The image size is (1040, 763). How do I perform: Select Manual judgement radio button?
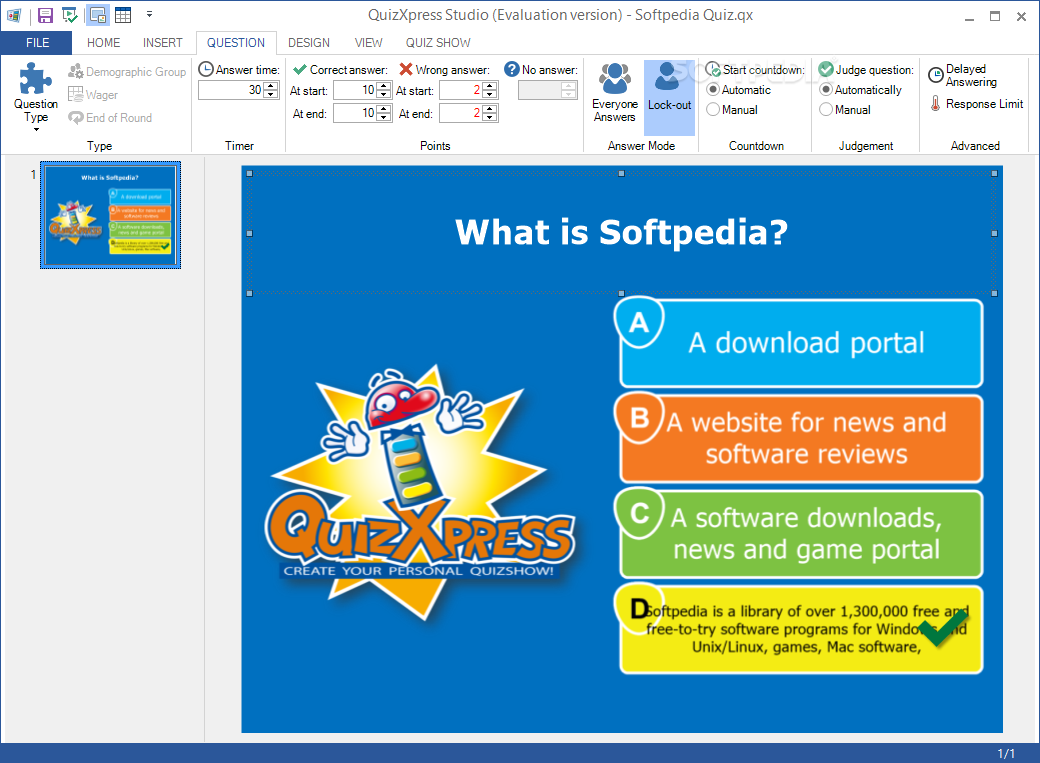click(826, 109)
